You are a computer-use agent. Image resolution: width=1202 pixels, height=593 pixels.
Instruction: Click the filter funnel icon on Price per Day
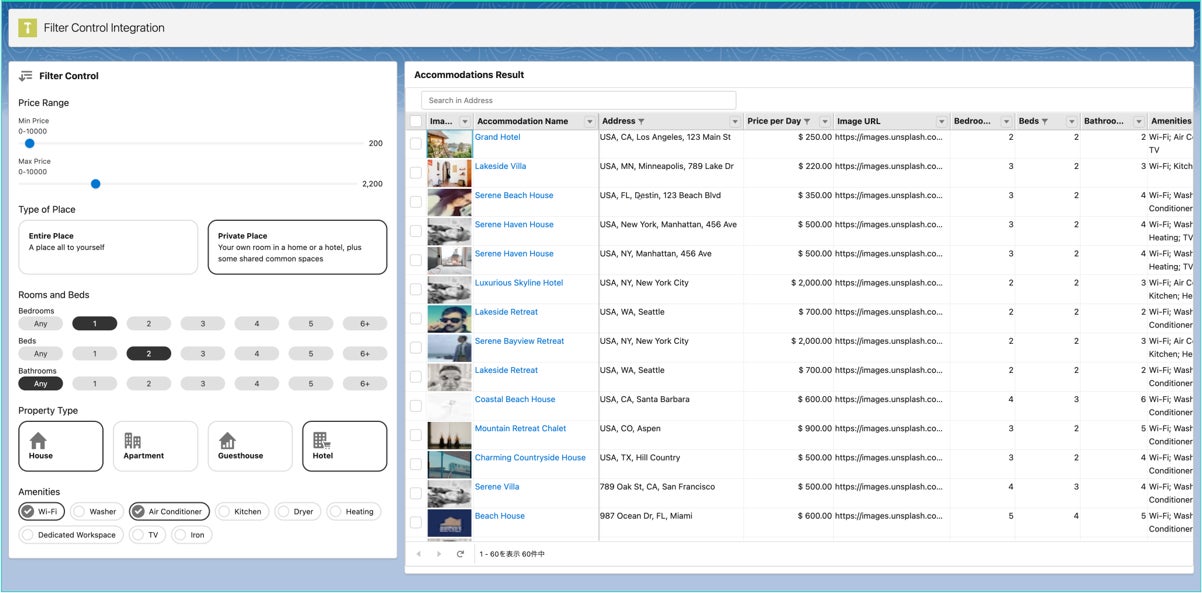click(x=807, y=121)
